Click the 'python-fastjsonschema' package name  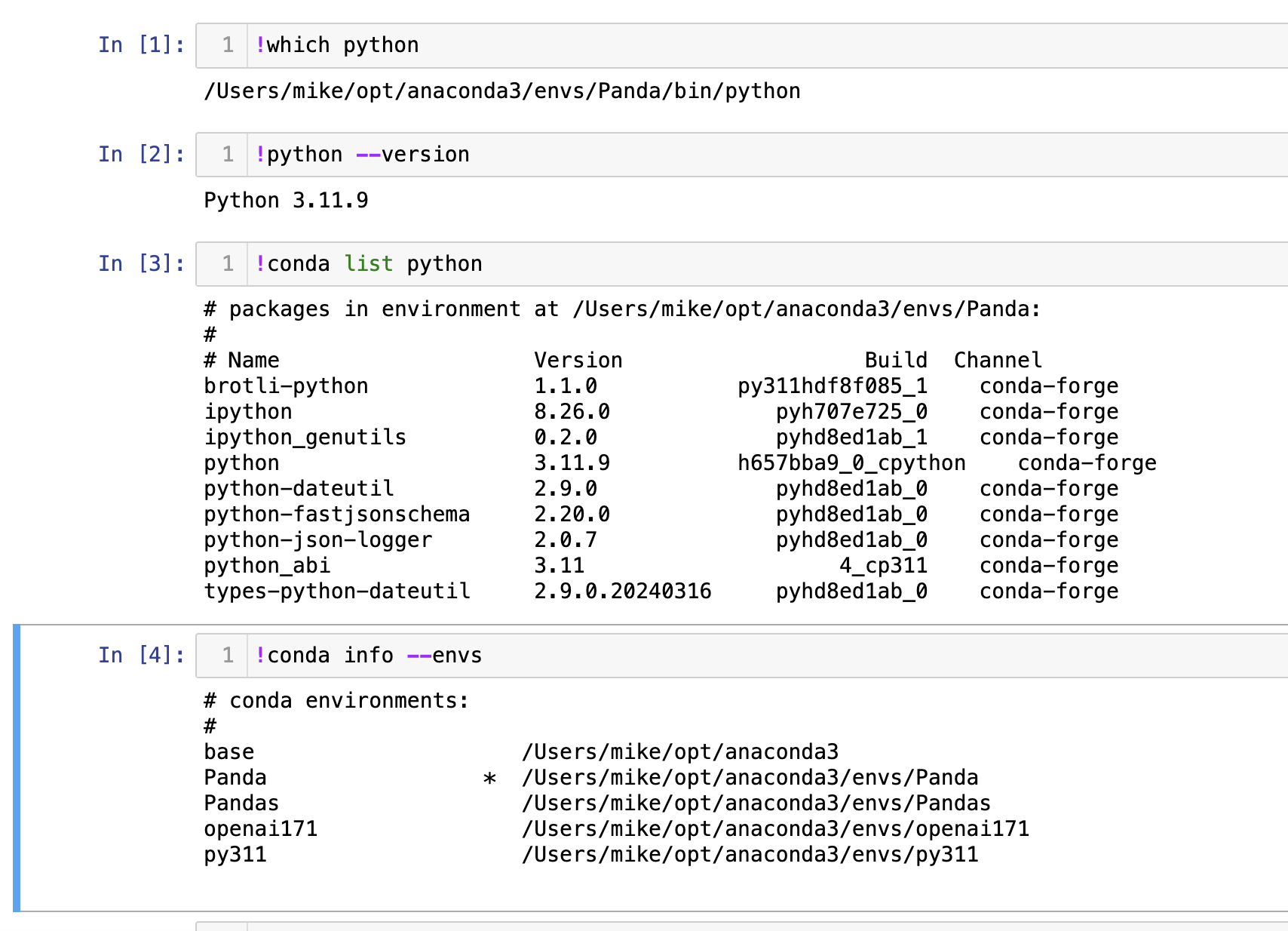click(337, 515)
